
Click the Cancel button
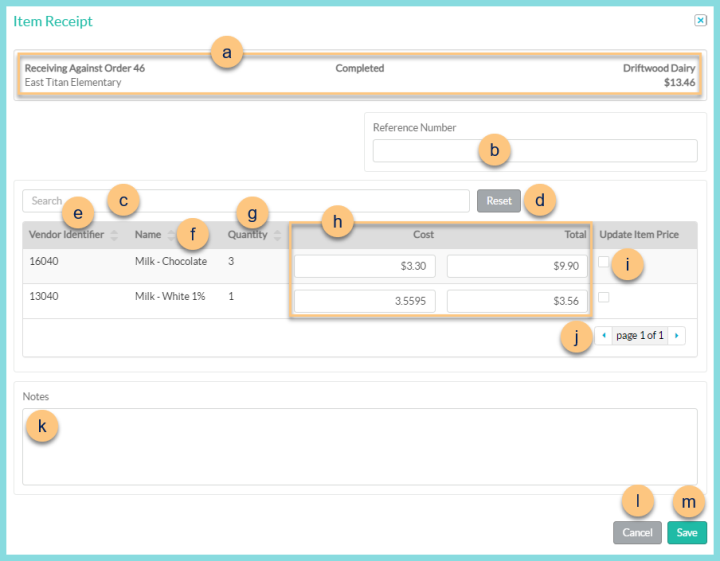pyautogui.click(x=637, y=533)
